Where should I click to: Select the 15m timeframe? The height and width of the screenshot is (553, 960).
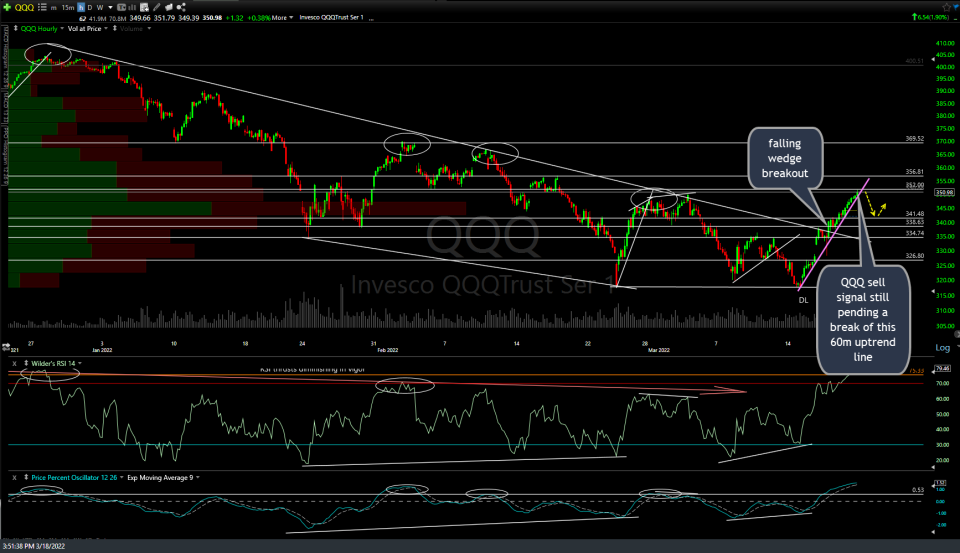click(68, 8)
